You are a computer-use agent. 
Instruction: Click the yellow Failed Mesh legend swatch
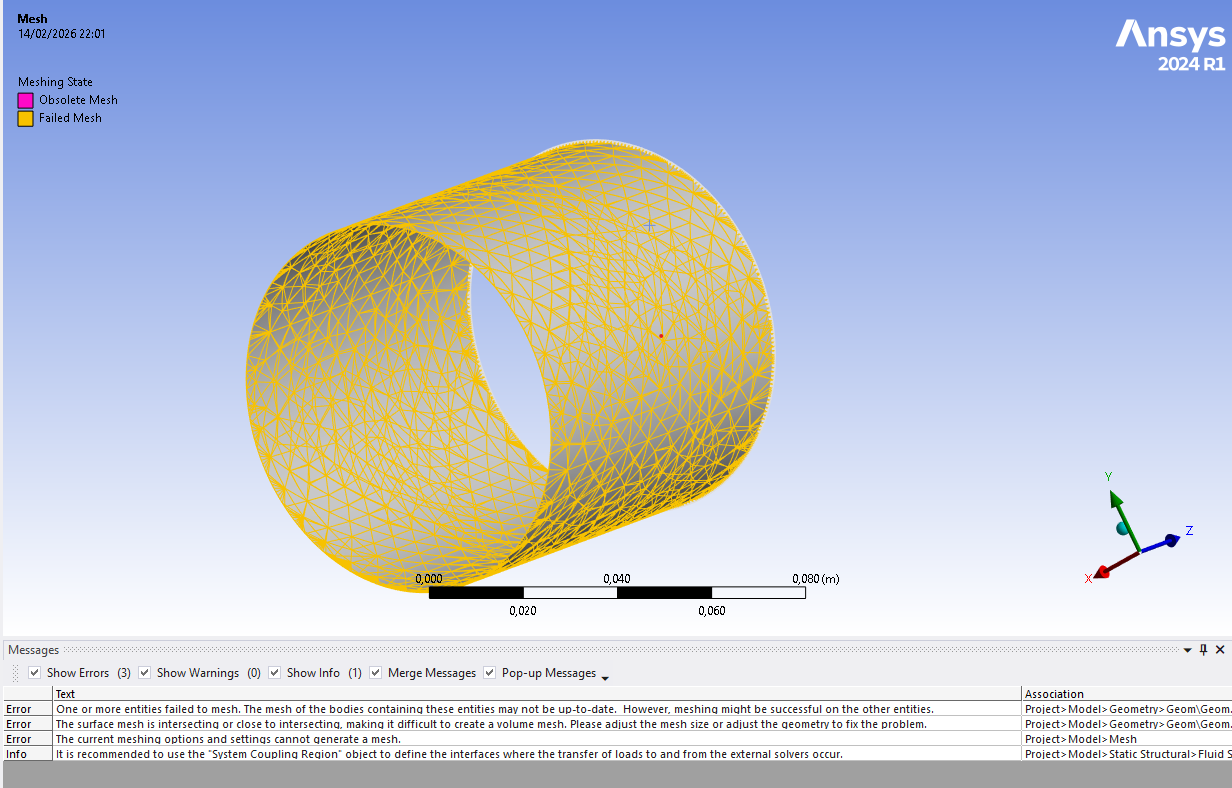tap(25, 118)
